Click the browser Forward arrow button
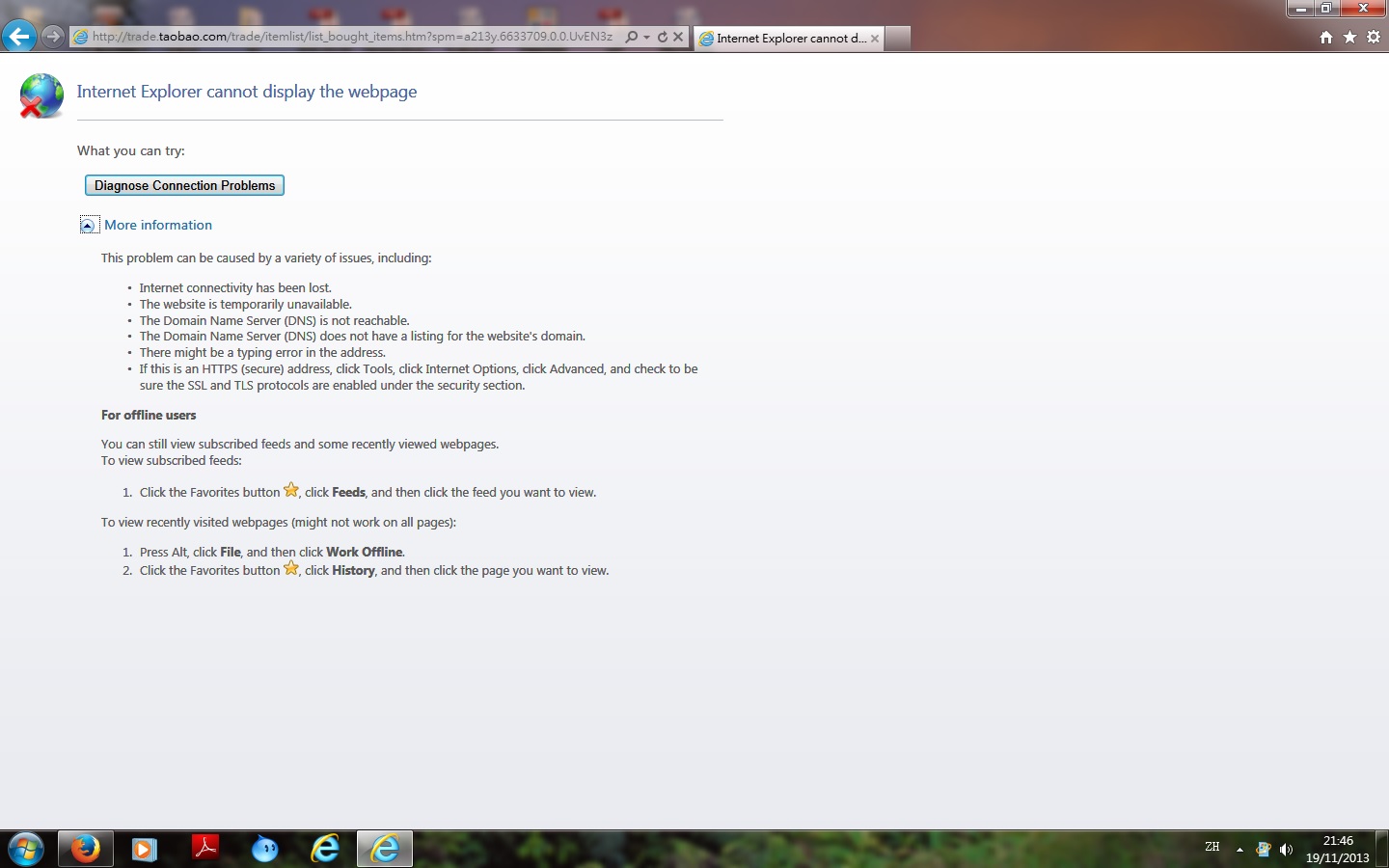The height and width of the screenshot is (868, 1389). click(53, 37)
